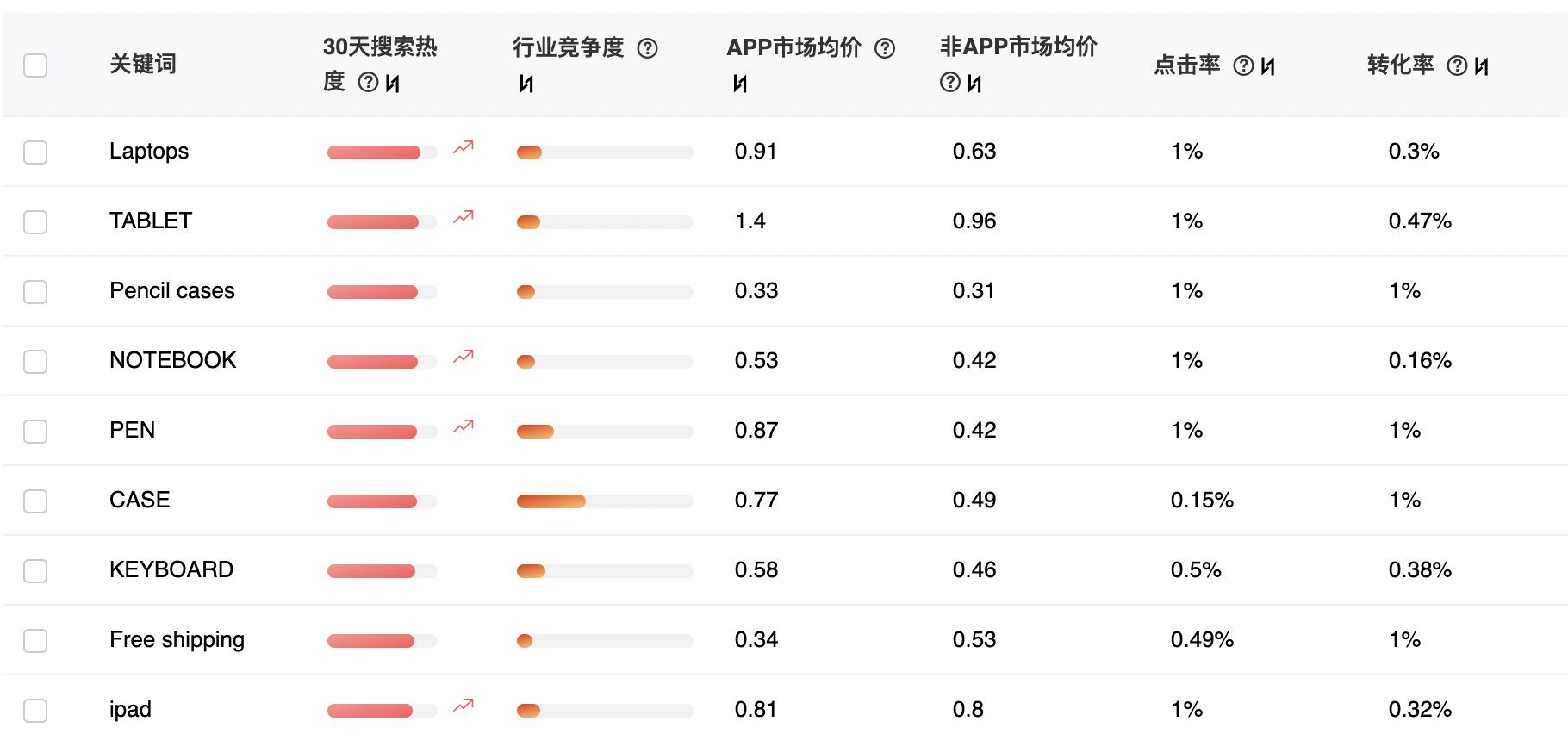Enable the Free shipping row checkbox

tap(35, 641)
